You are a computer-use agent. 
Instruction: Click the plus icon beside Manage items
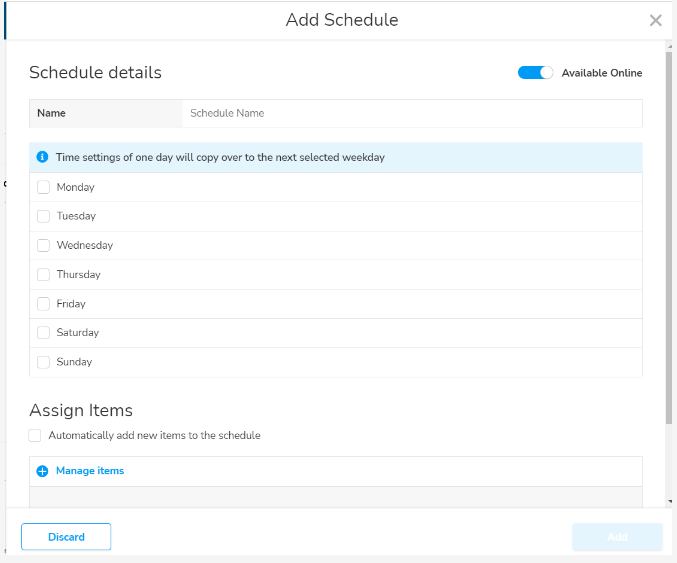42,471
